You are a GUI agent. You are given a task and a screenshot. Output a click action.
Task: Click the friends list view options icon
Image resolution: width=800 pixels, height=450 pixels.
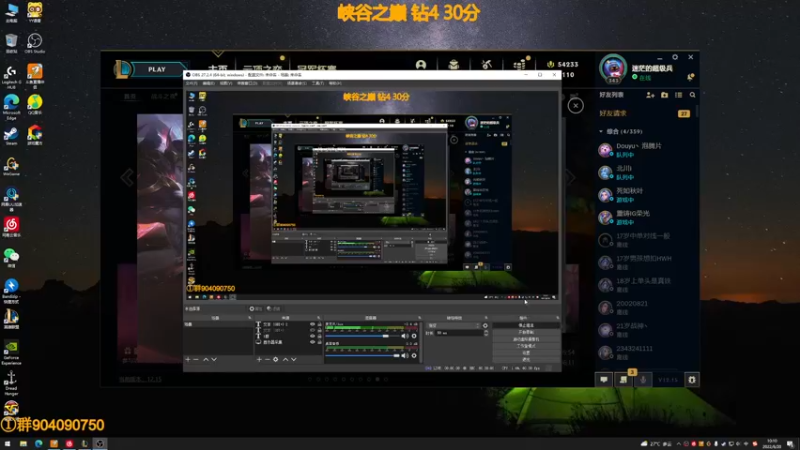pyautogui.click(x=679, y=95)
